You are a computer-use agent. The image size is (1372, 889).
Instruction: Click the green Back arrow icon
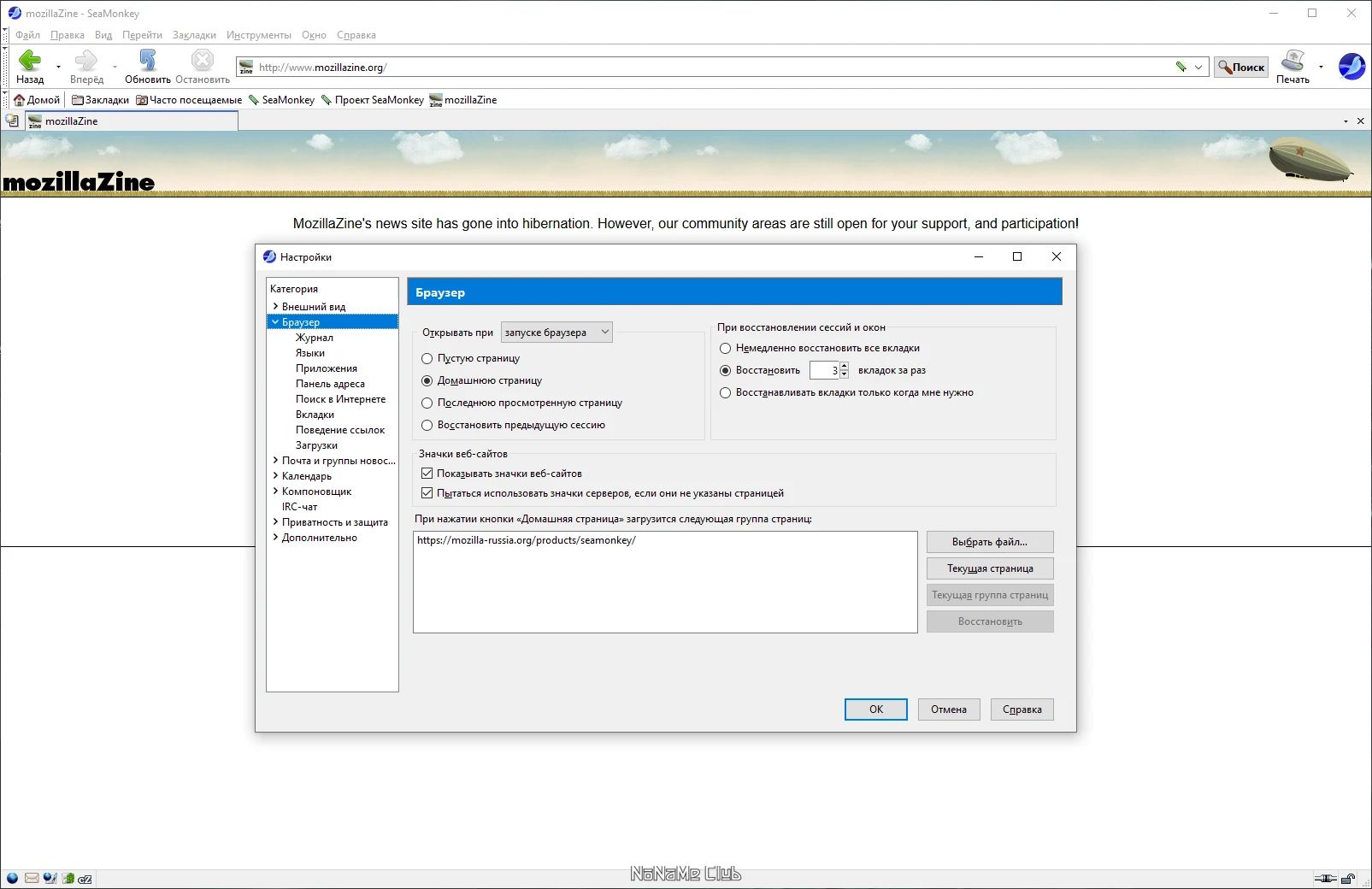tap(30, 60)
